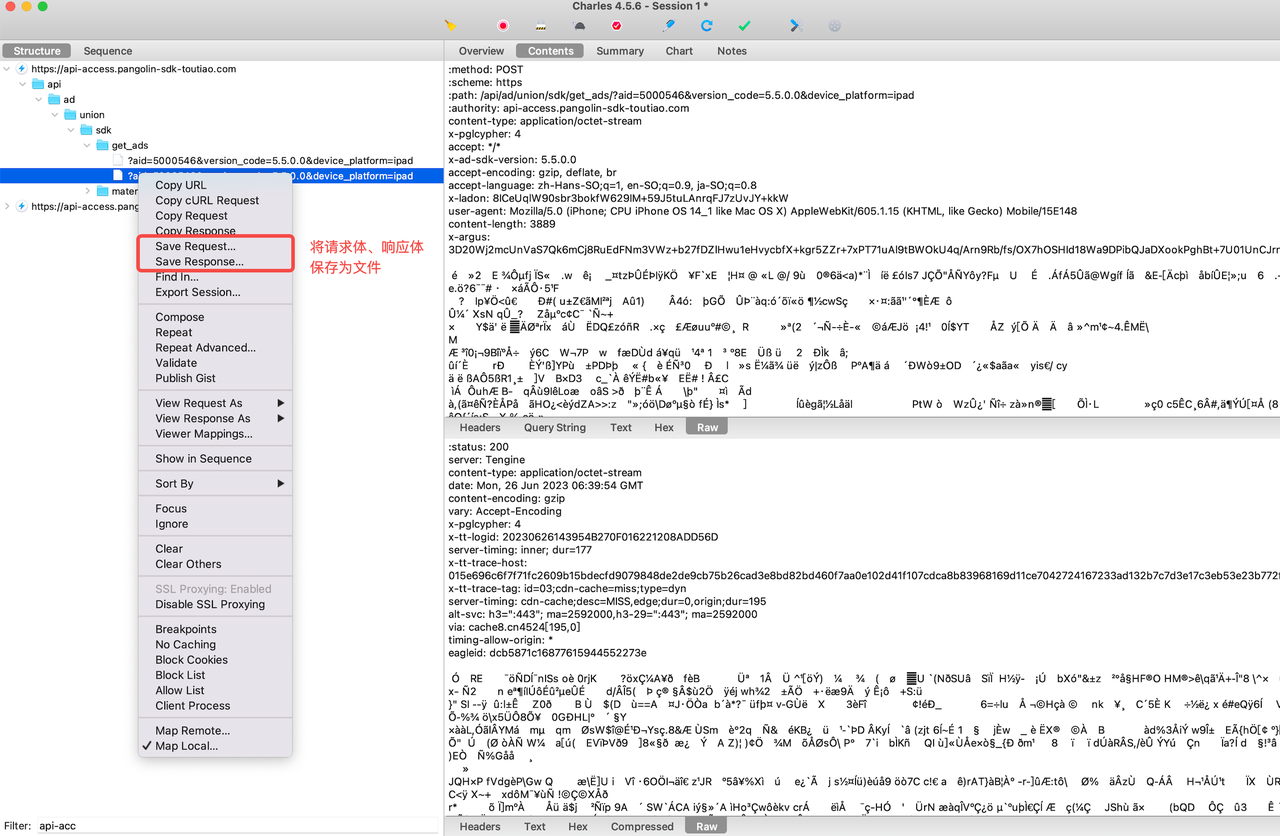Open the View Request As submenu
Viewport: 1280px width, 836px height.
(x=199, y=403)
